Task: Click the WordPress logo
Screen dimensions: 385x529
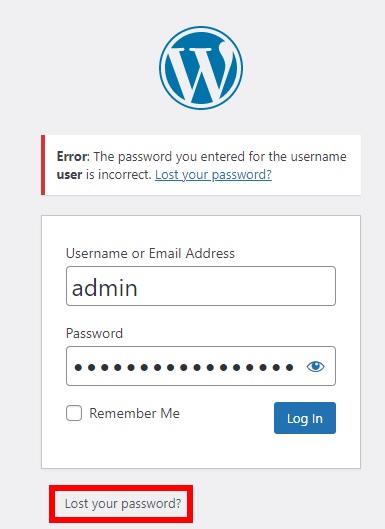Action: click(x=201, y=68)
